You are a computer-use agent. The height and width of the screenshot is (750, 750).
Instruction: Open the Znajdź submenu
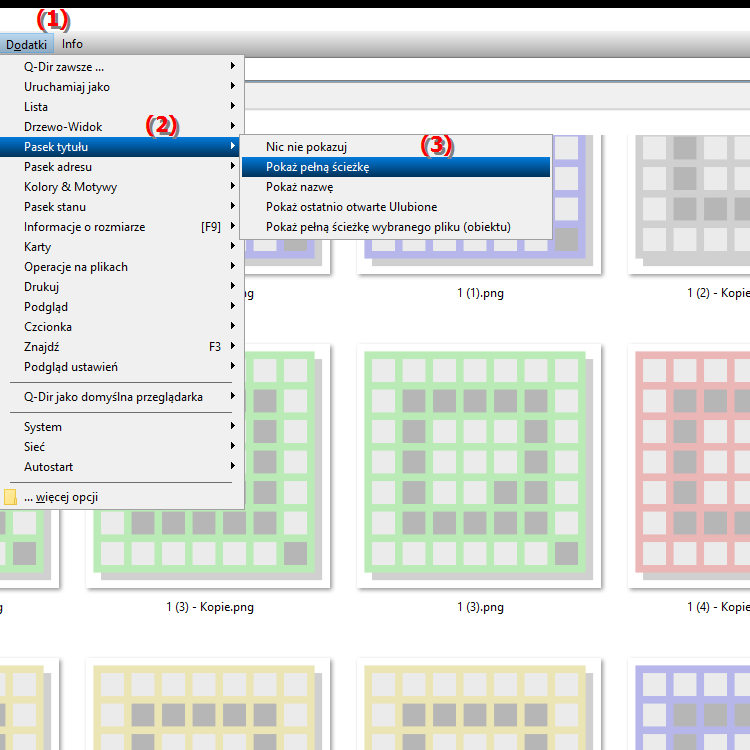point(122,347)
